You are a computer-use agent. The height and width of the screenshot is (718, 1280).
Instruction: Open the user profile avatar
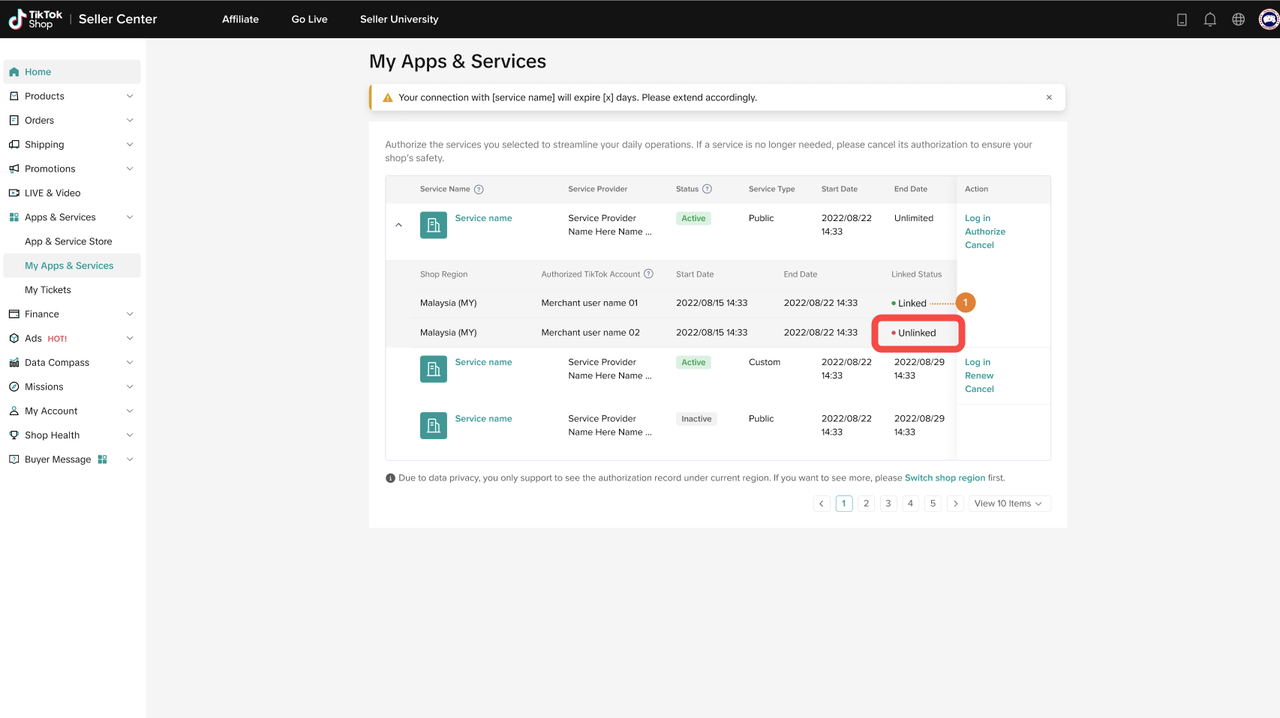point(1267,19)
